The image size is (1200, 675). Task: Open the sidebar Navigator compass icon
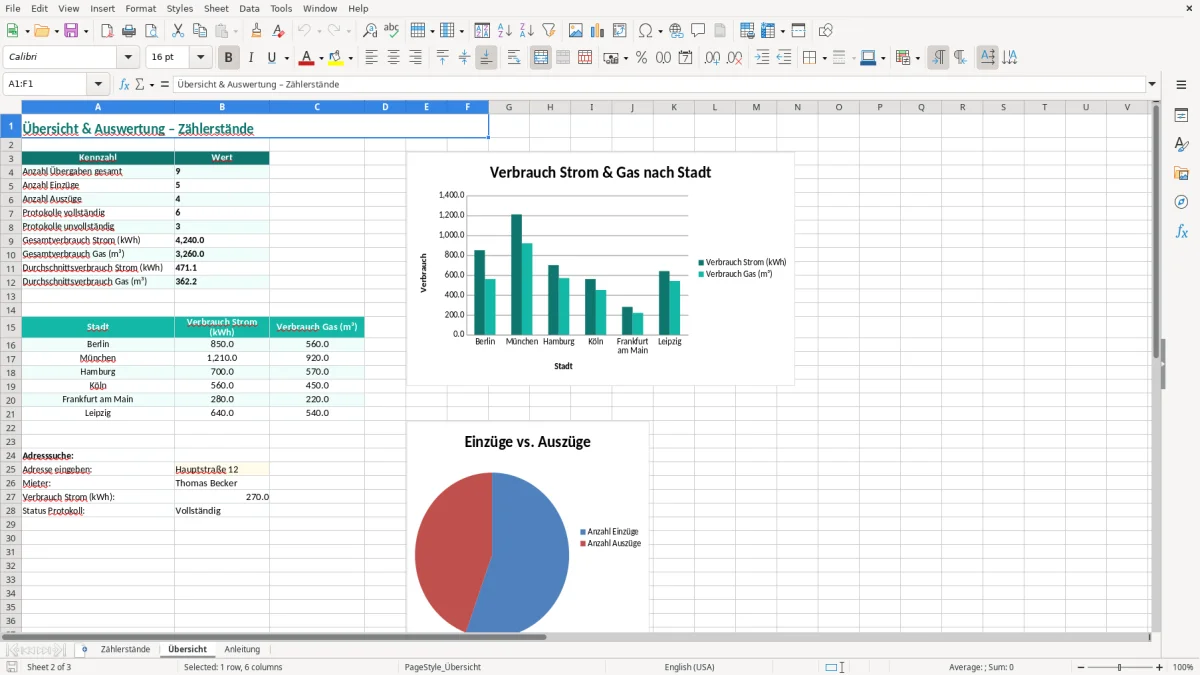tap(1181, 202)
